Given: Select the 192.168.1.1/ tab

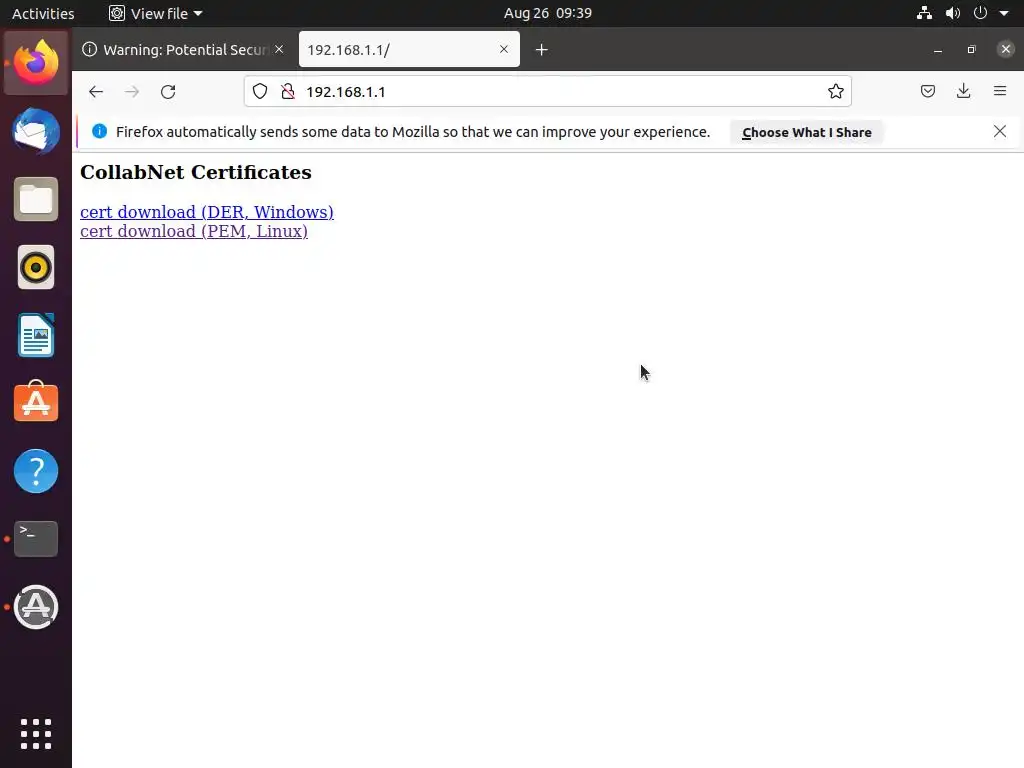Looking at the screenshot, I should [409, 50].
